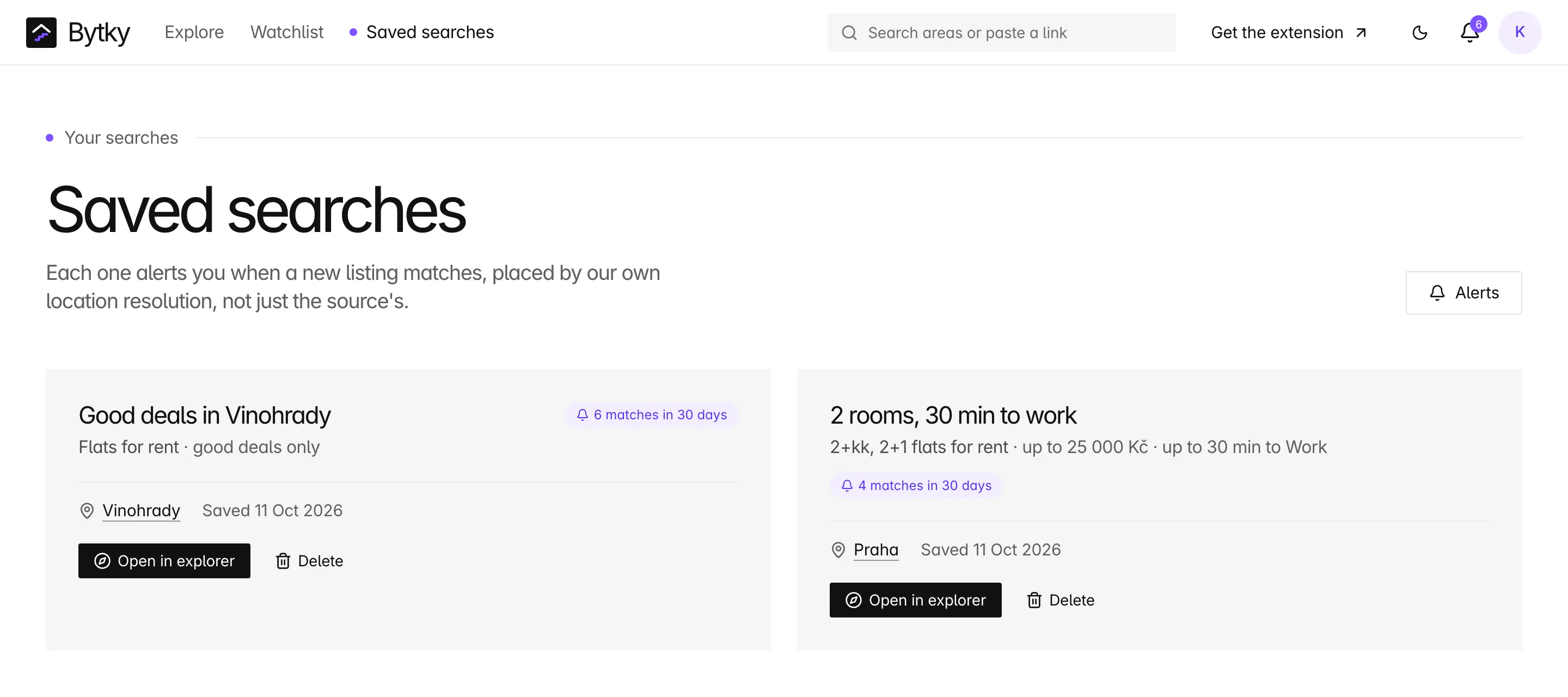The width and height of the screenshot is (1568, 697).
Task: Click the location pin beside Praha
Action: tap(837, 551)
